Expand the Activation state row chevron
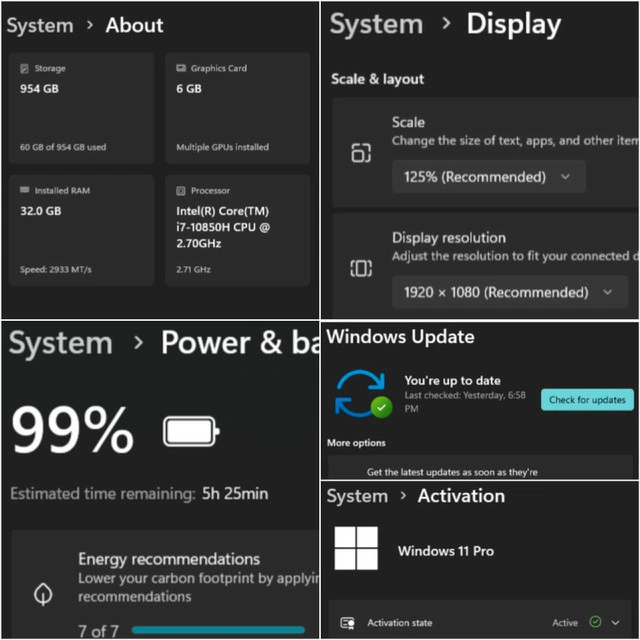Image resolution: width=640 pixels, height=640 pixels. click(616, 622)
